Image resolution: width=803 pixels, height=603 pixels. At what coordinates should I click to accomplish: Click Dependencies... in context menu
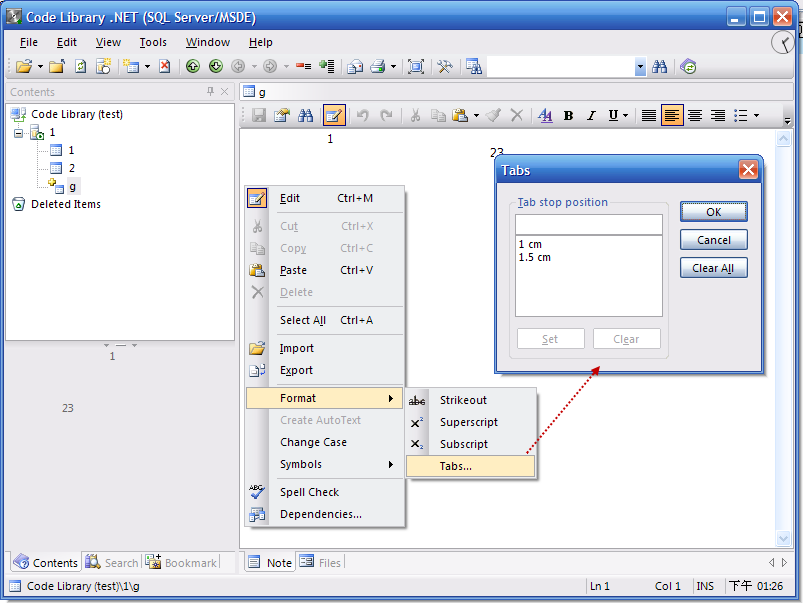tap(326, 514)
